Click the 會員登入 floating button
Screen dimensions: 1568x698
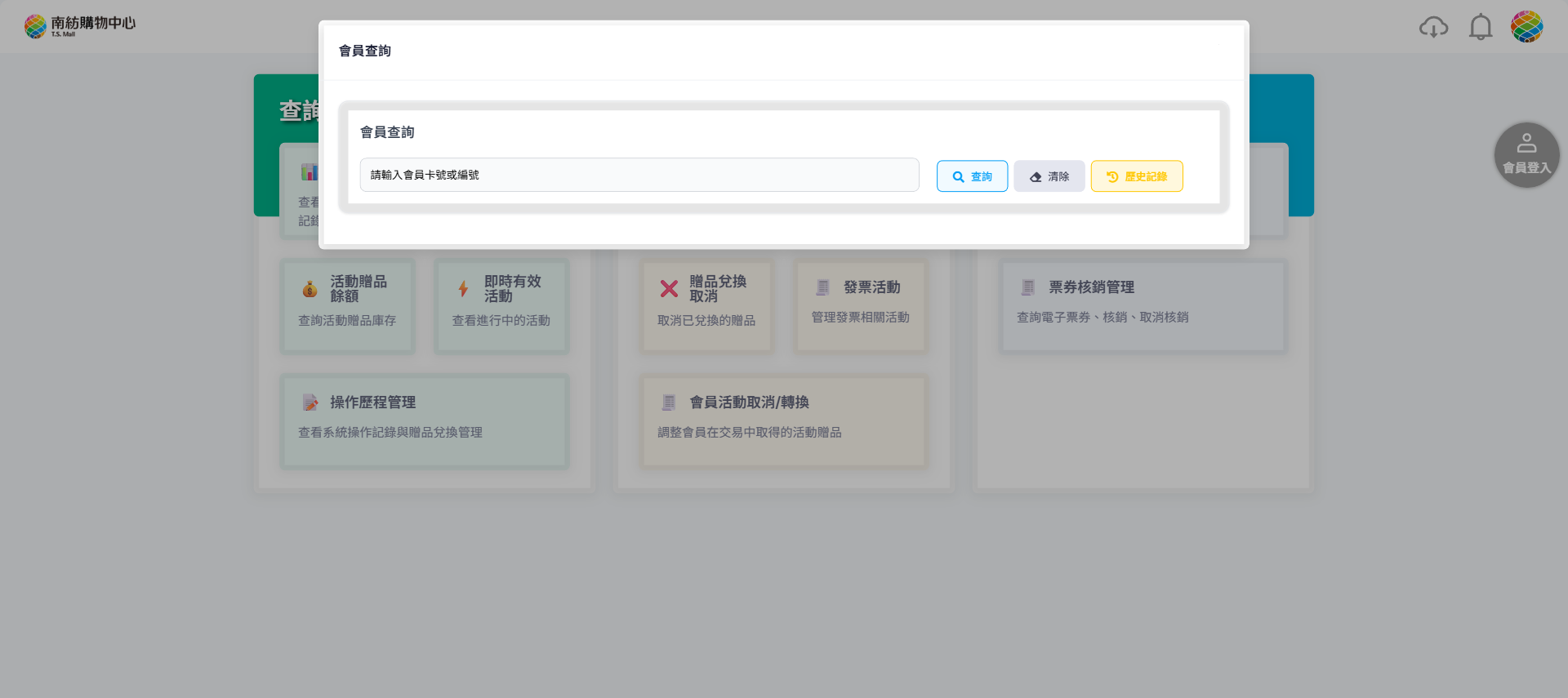click(x=1526, y=155)
